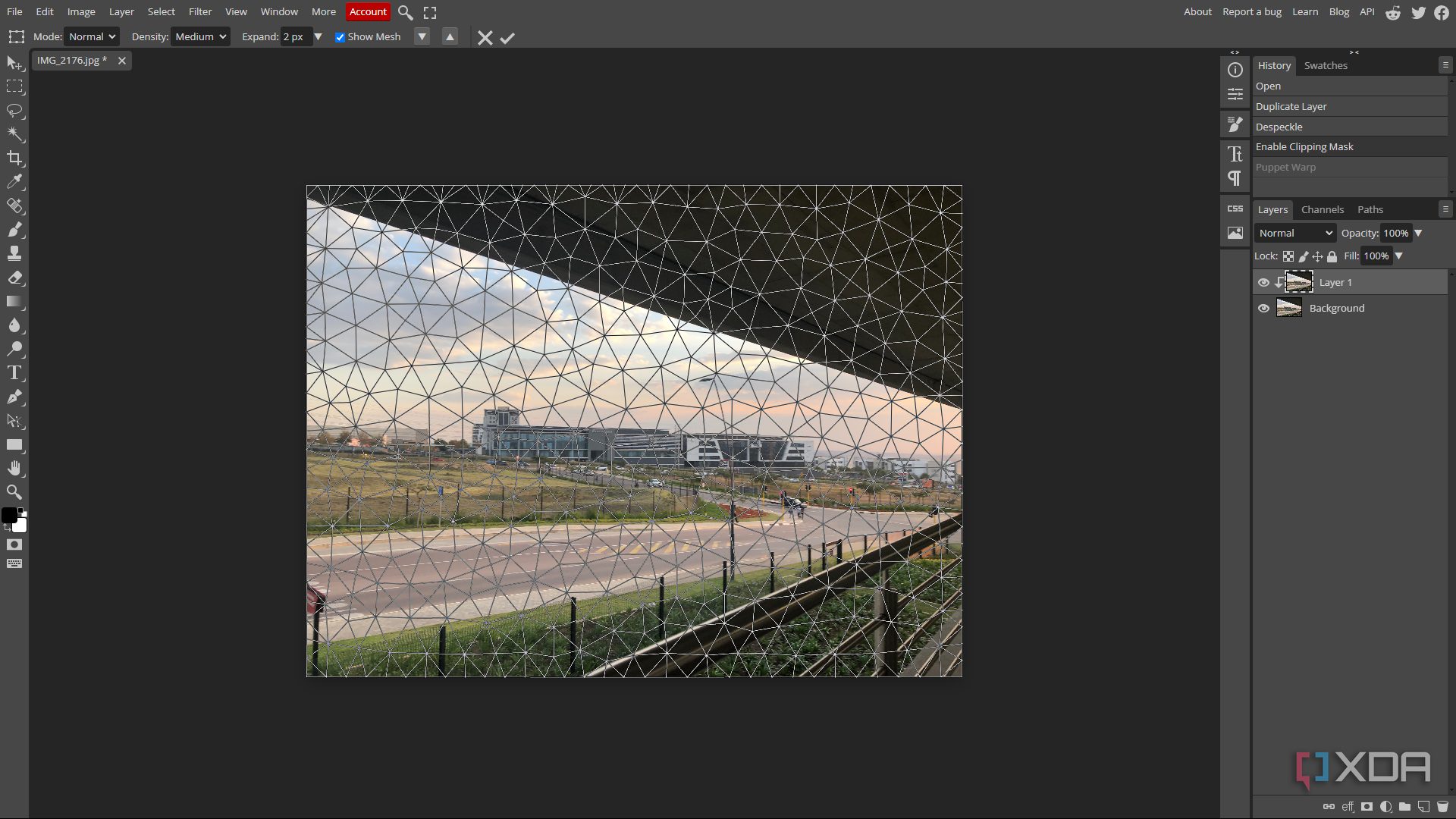
Task: Pick the Magic Wand tool
Action: click(x=14, y=134)
